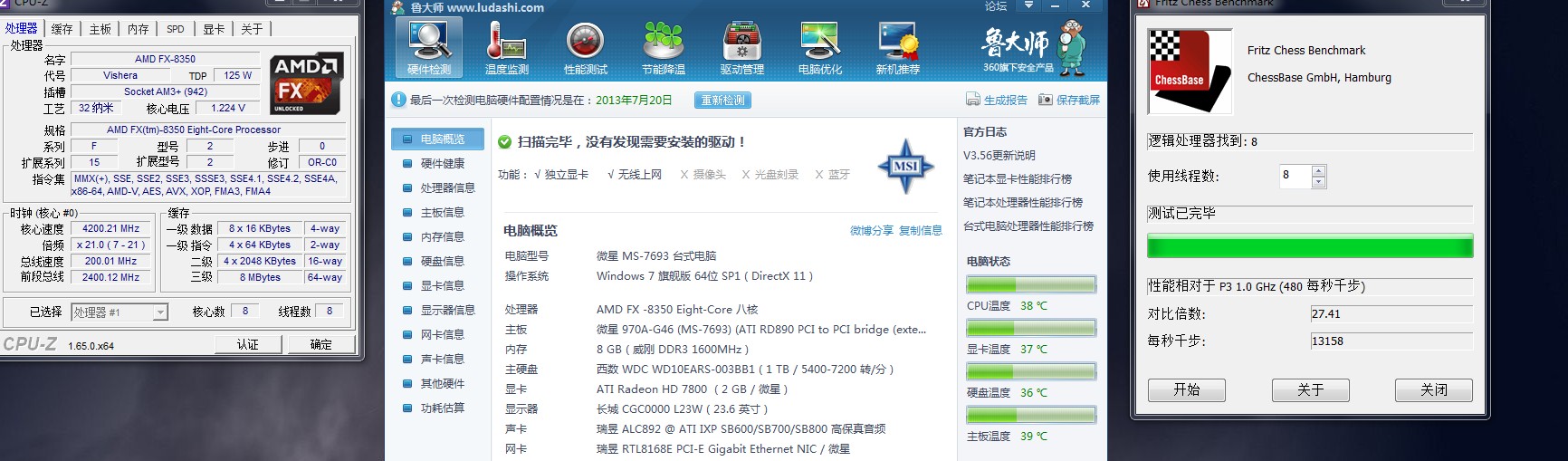Switch to SPD tab in CPU-Z

tap(176, 29)
